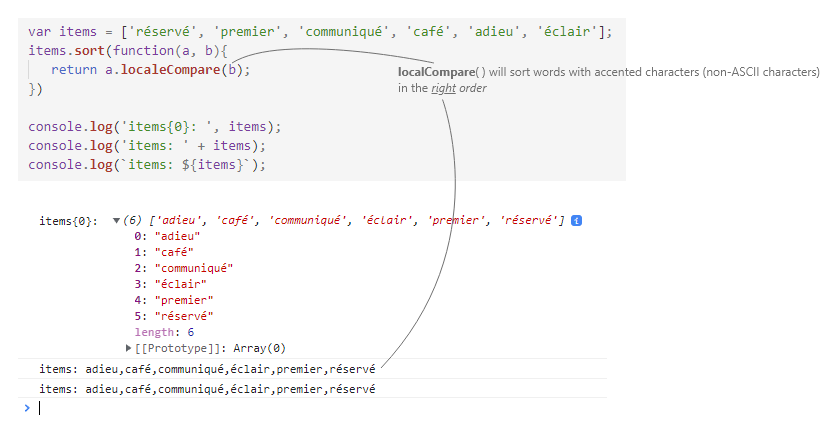Click the console.log('items{0}: ', items) line
This screenshot has width=840, height=439.
[154, 127]
